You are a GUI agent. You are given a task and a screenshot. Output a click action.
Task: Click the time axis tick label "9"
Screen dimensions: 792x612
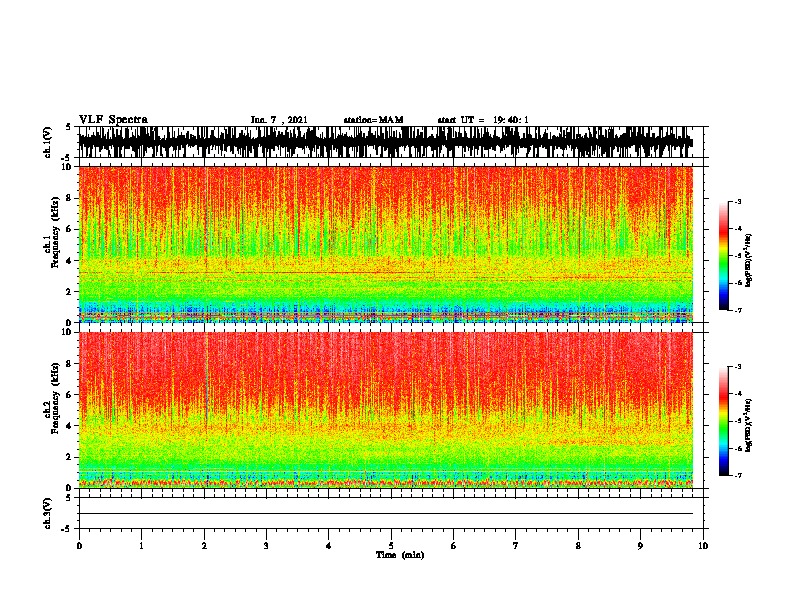pos(640,546)
